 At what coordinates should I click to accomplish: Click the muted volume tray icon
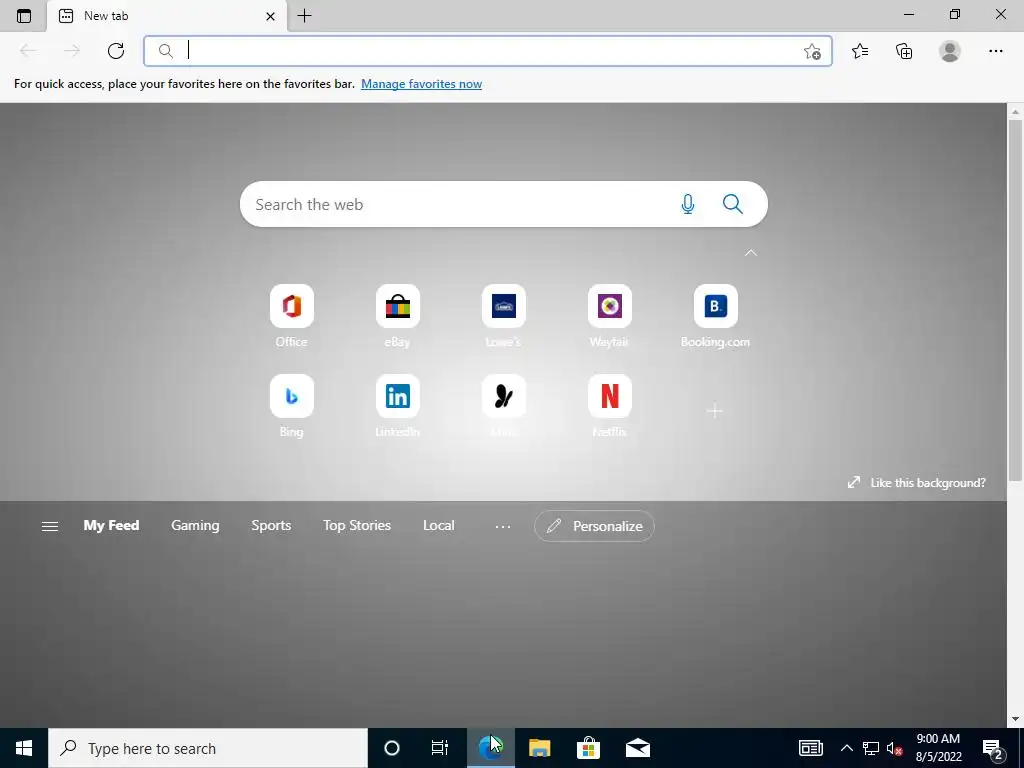(x=895, y=748)
